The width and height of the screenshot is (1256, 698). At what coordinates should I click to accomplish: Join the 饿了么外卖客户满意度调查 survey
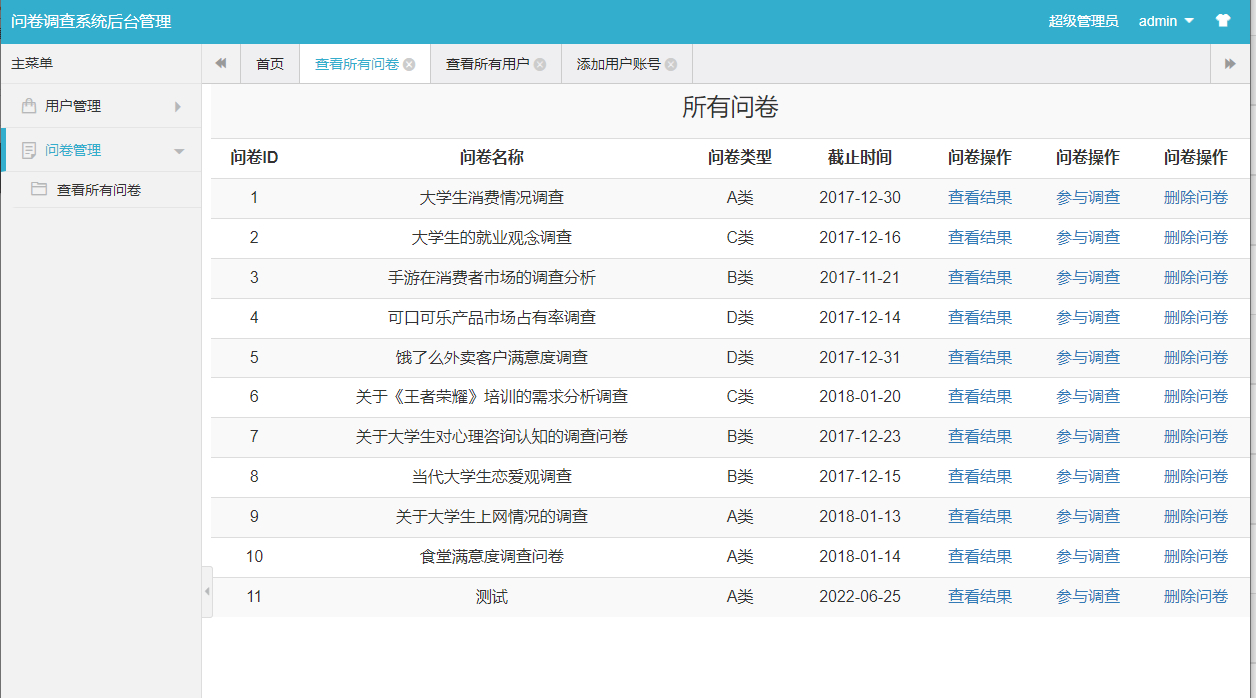coord(1088,358)
